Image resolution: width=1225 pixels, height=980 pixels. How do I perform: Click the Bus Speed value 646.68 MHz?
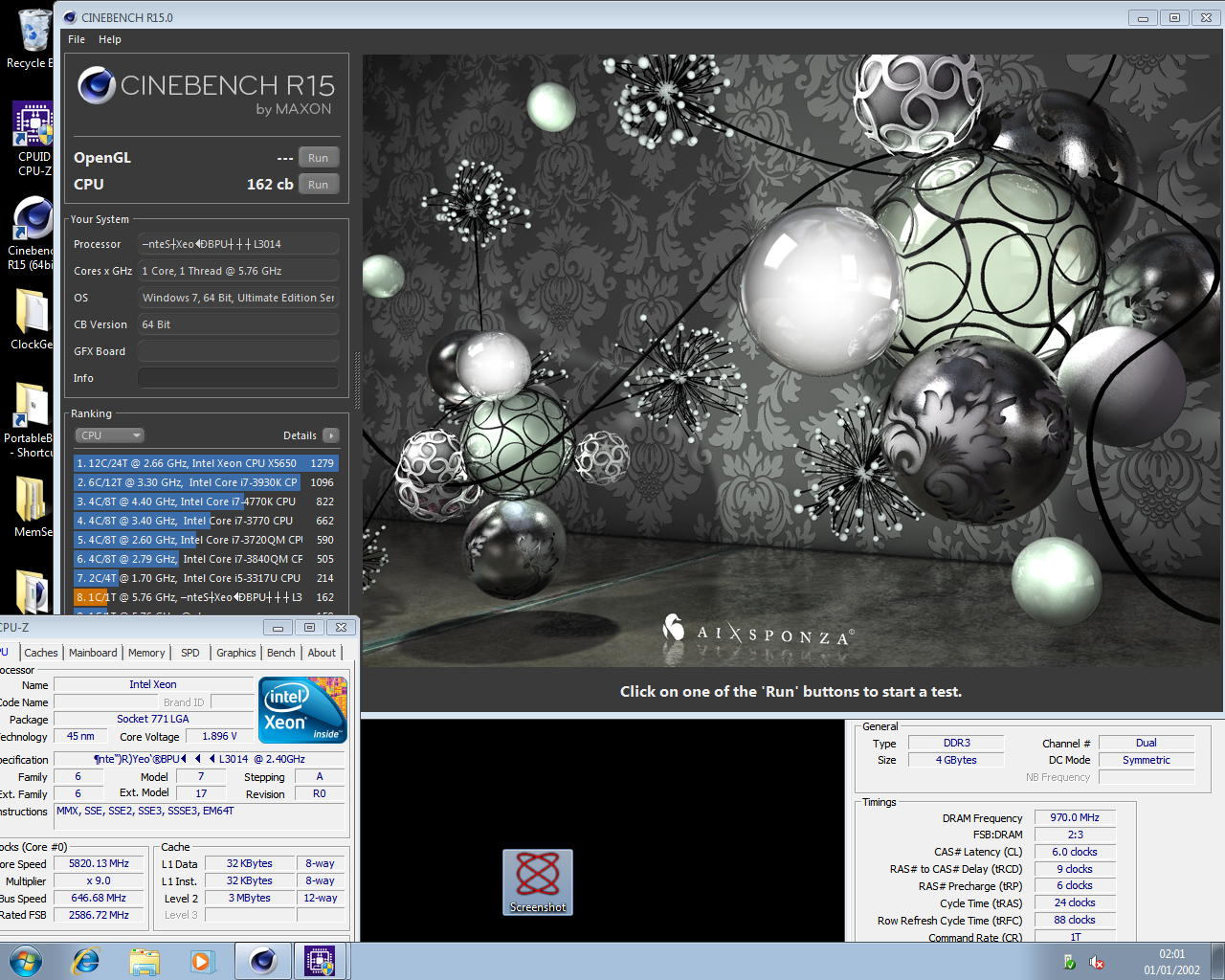tap(99, 898)
